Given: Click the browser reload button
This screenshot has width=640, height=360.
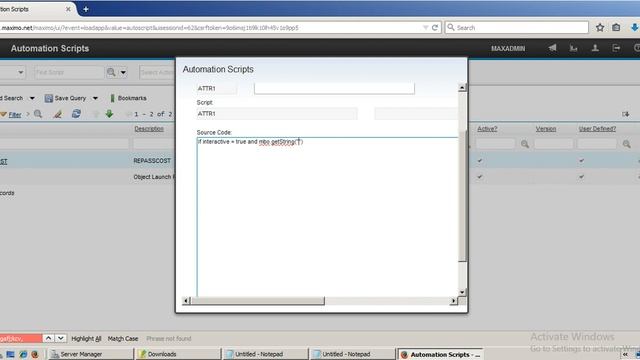Looking at the screenshot, I should click(x=435, y=28).
